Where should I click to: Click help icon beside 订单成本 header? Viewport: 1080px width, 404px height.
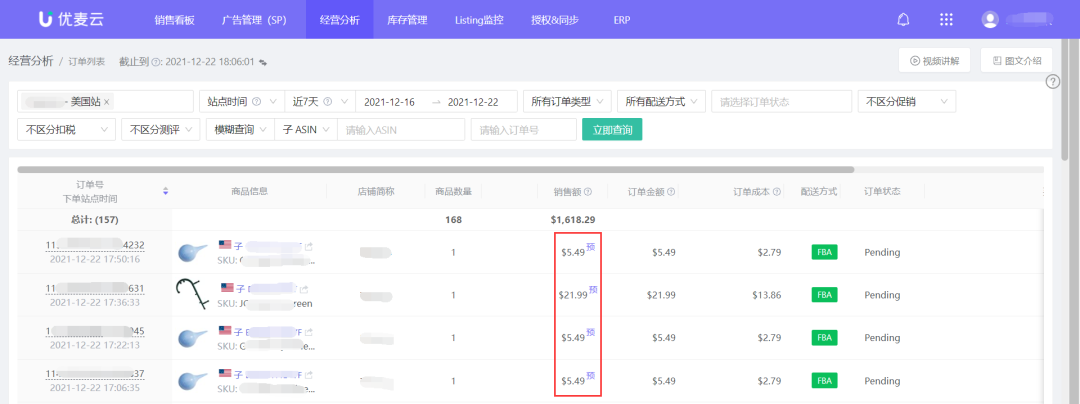tap(776, 192)
